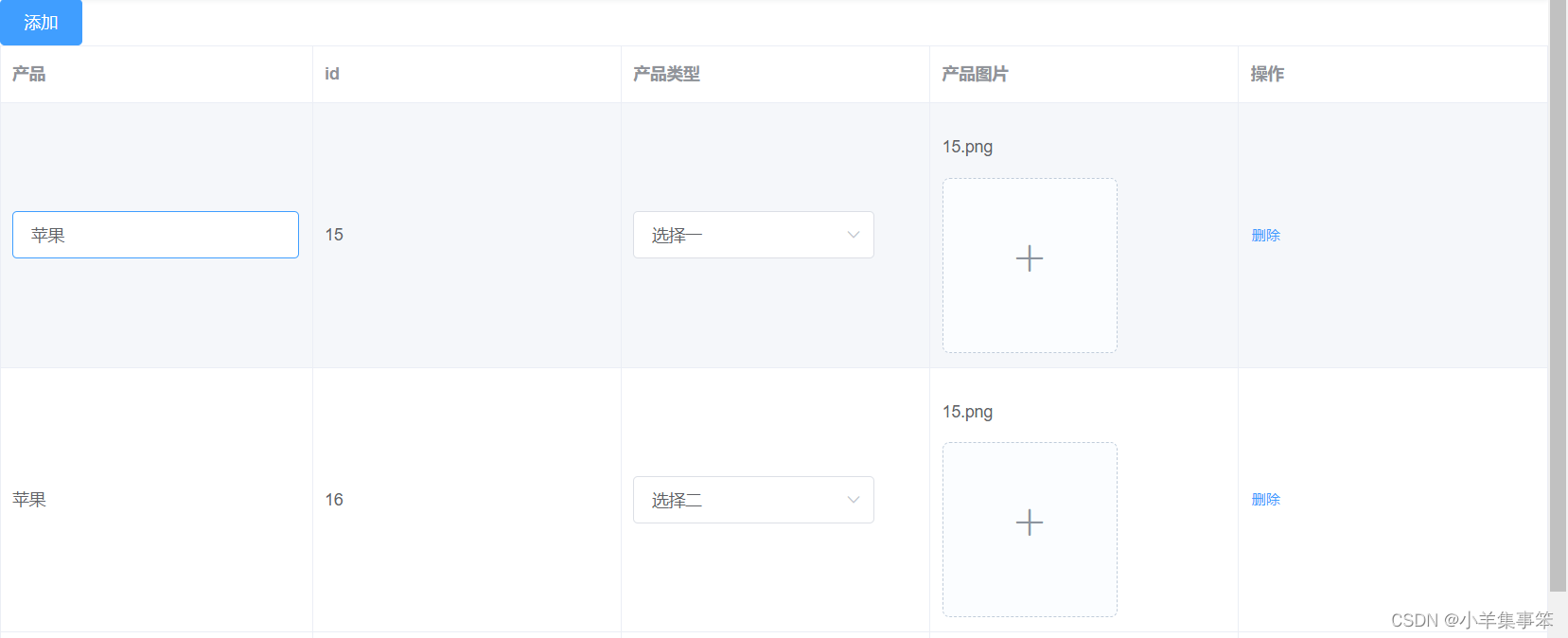Viewport: 1568px width, 638px height.
Task: Focus the 苹果 product name input field
Action: 155,235
